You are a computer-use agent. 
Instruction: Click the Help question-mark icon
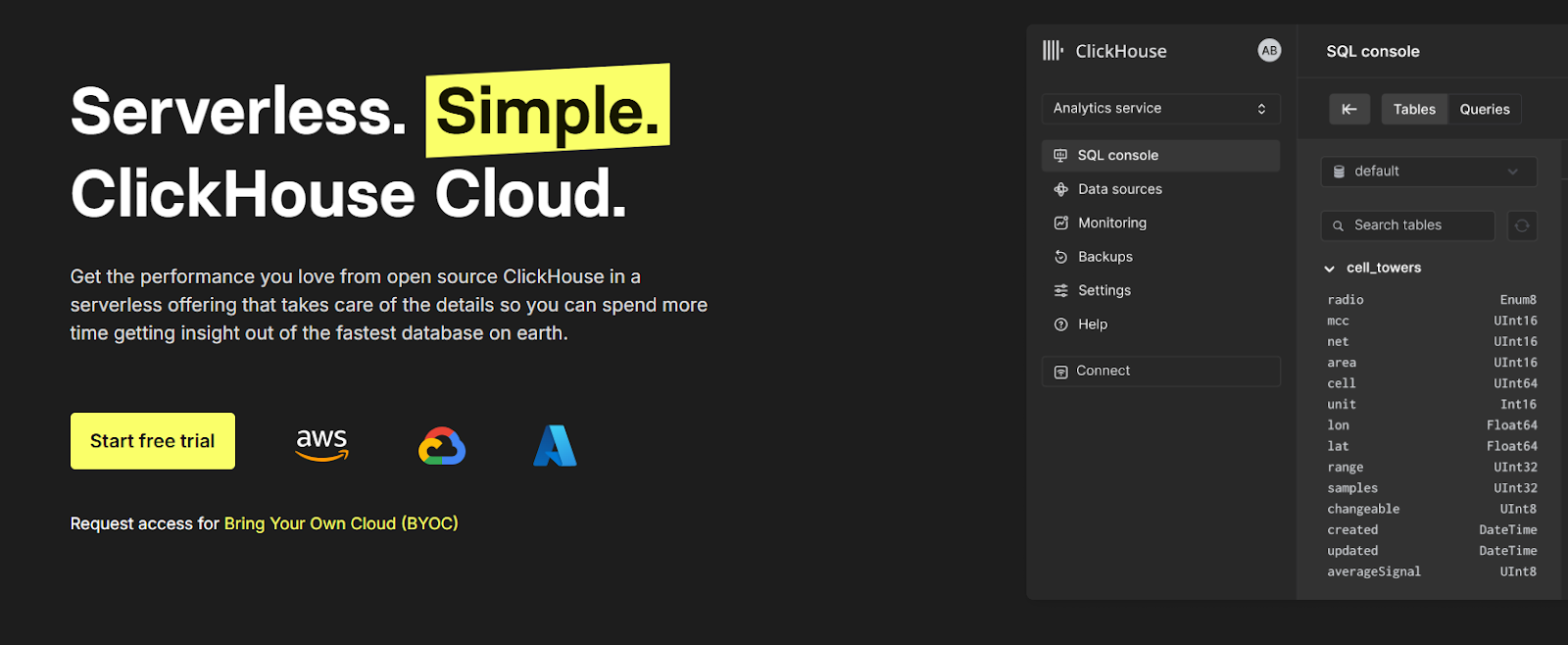1060,324
